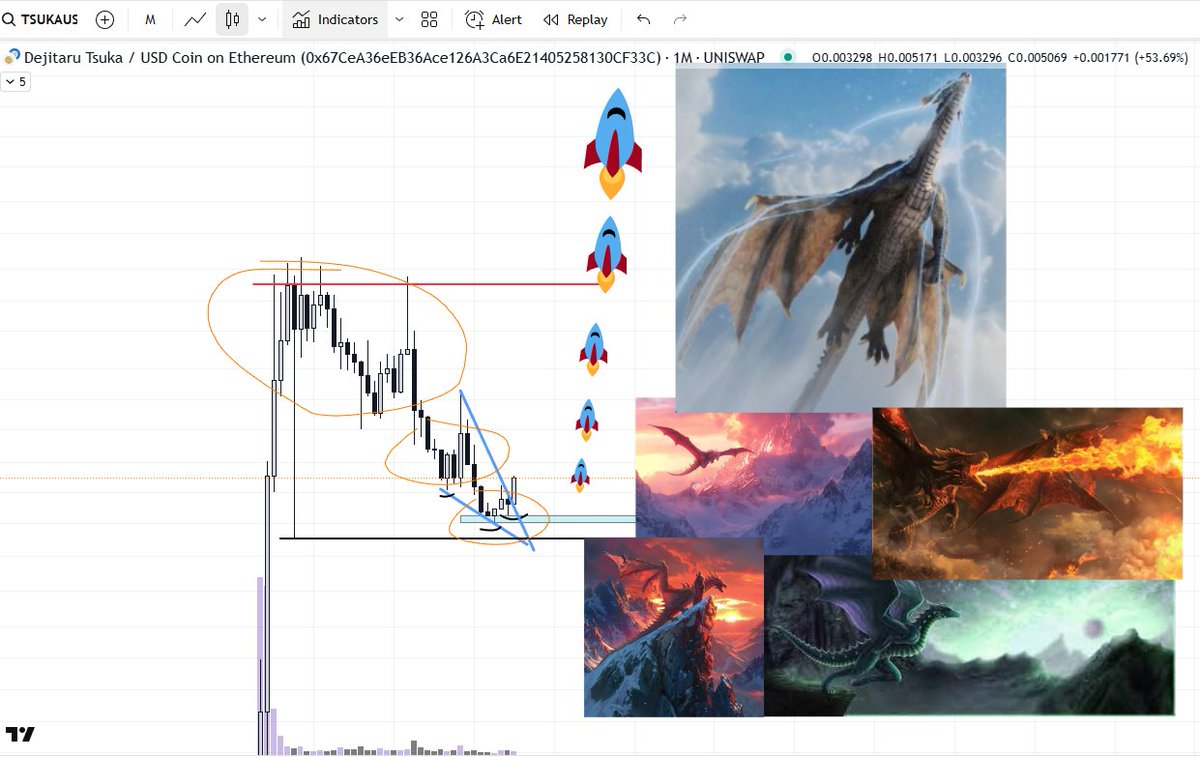Screen dimensions: 1200x757
Task: Expand the chart style dropdown arrow
Action: click(x=262, y=19)
